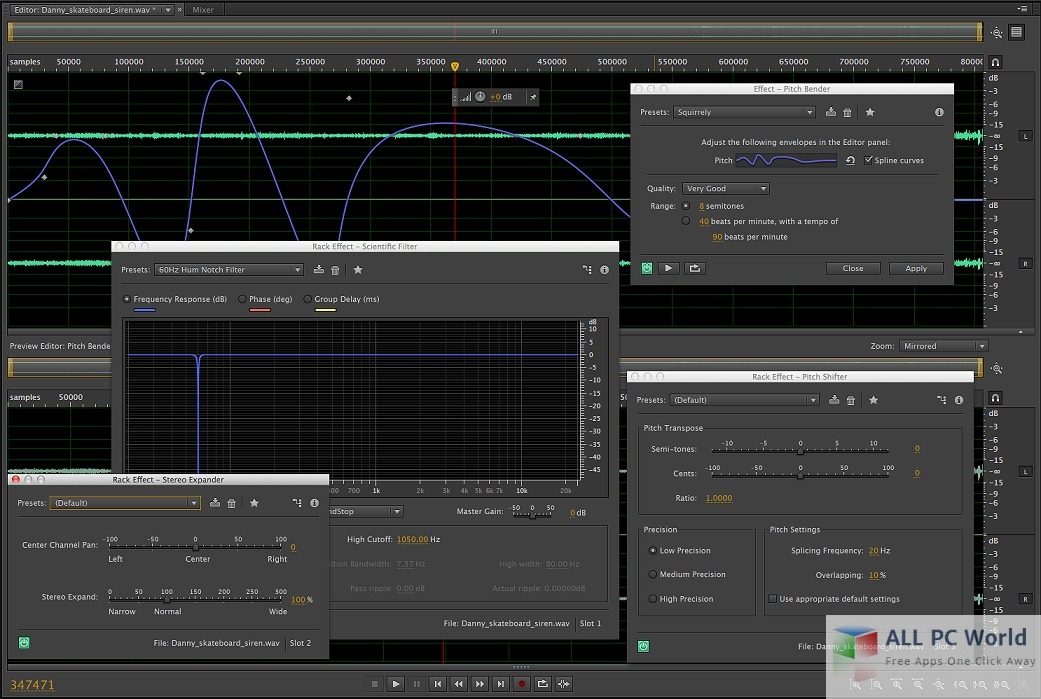1041x699 pixels.
Task: Choose Medium Precision option
Action: (x=653, y=574)
